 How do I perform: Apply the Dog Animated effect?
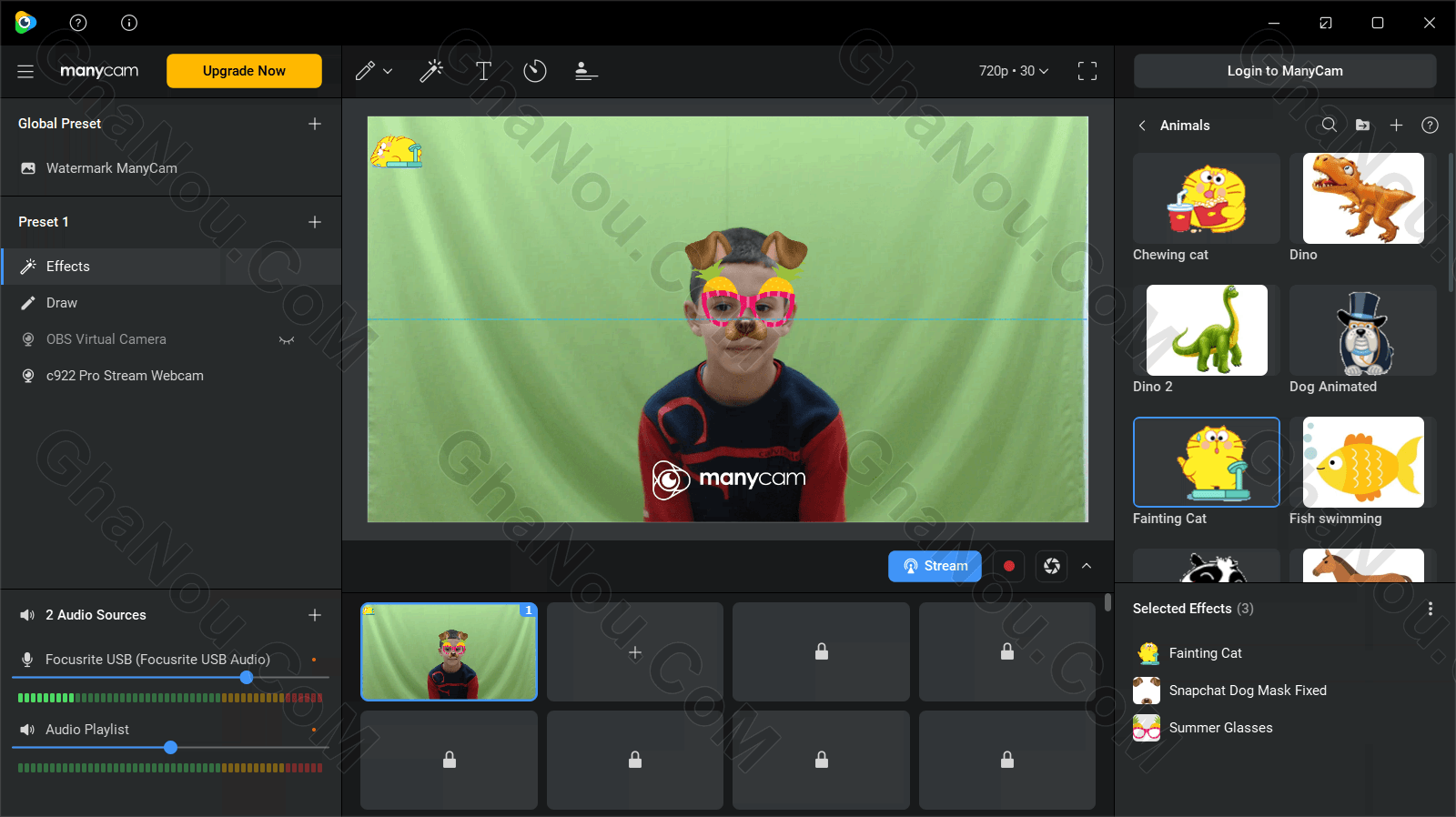pyautogui.click(x=1363, y=330)
